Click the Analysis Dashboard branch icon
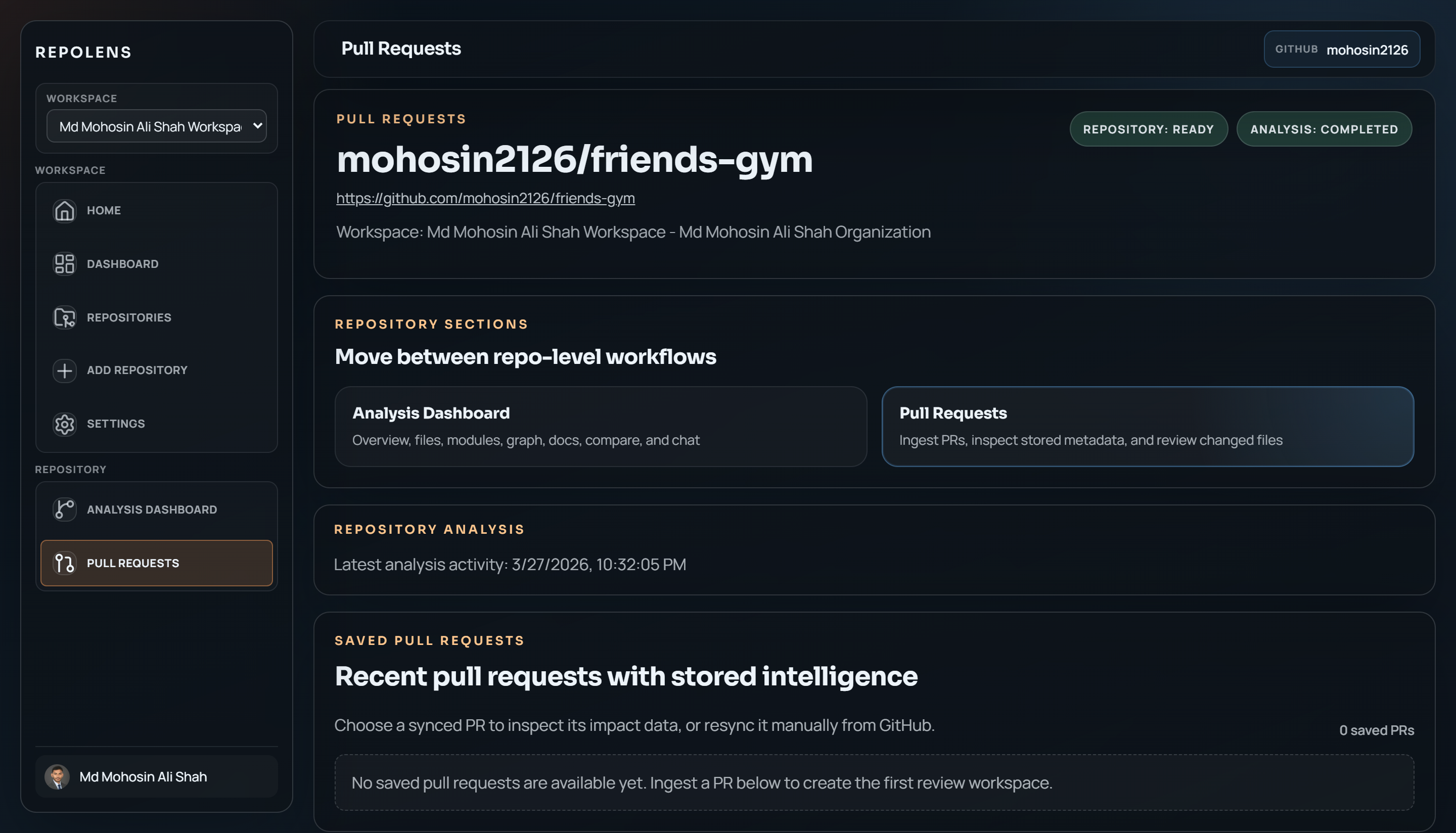Viewport: 1456px width, 833px height. [x=64, y=509]
